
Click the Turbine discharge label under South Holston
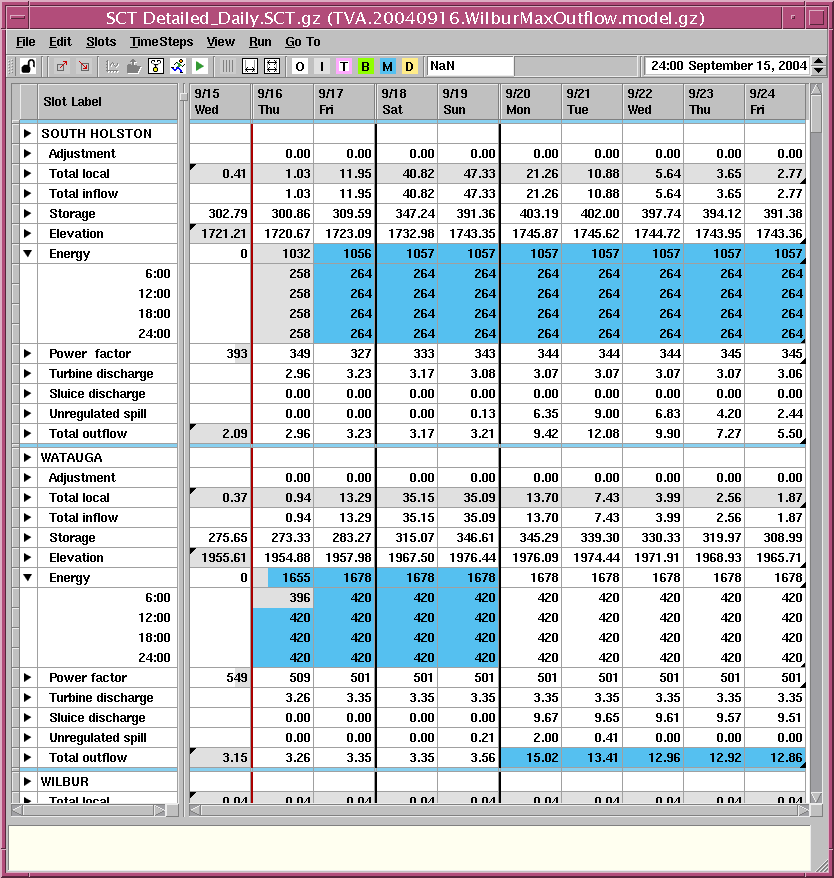[x=101, y=374]
